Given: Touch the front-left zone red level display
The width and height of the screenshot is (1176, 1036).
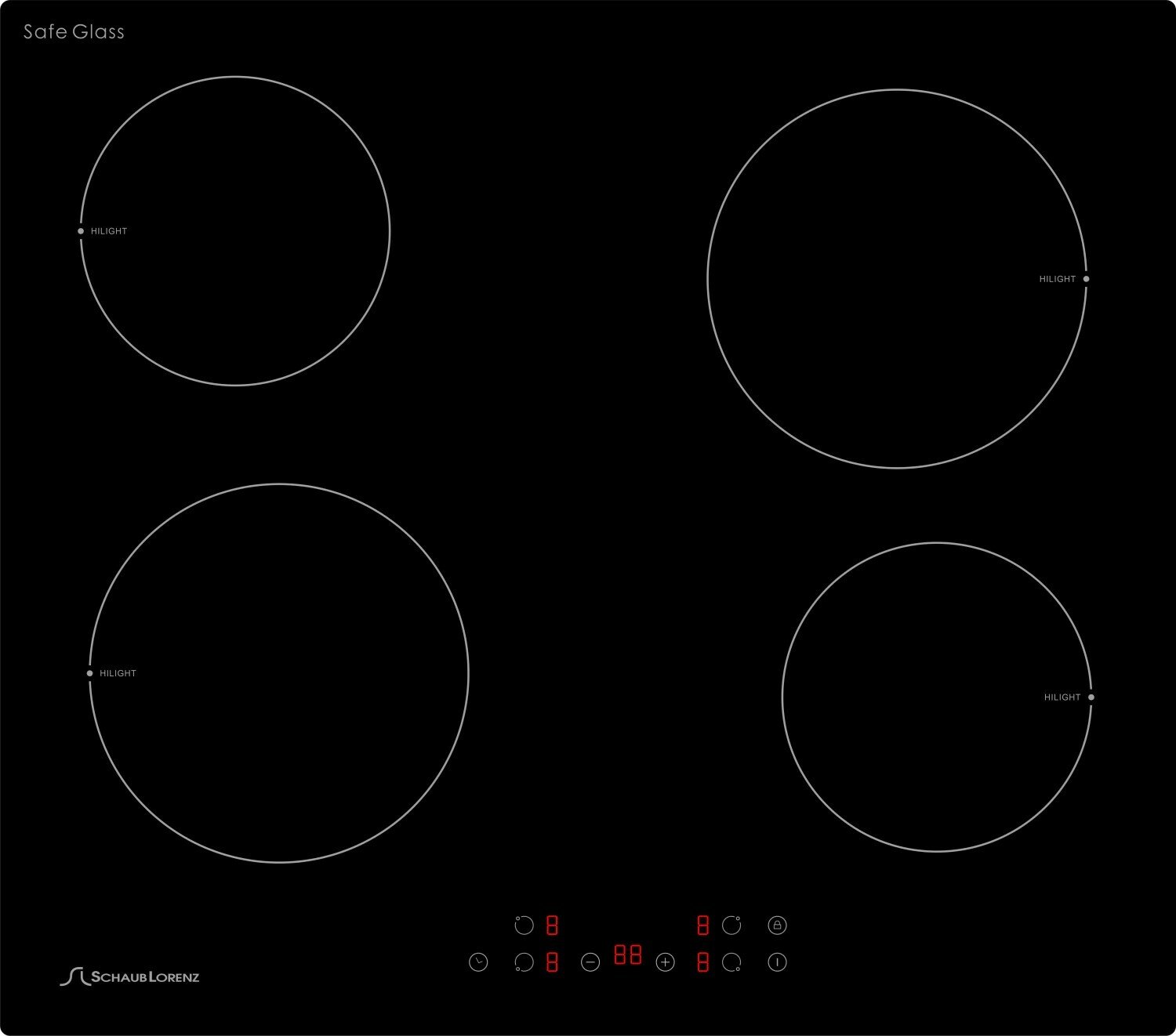Looking at the screenshot, I should [552, 962].
